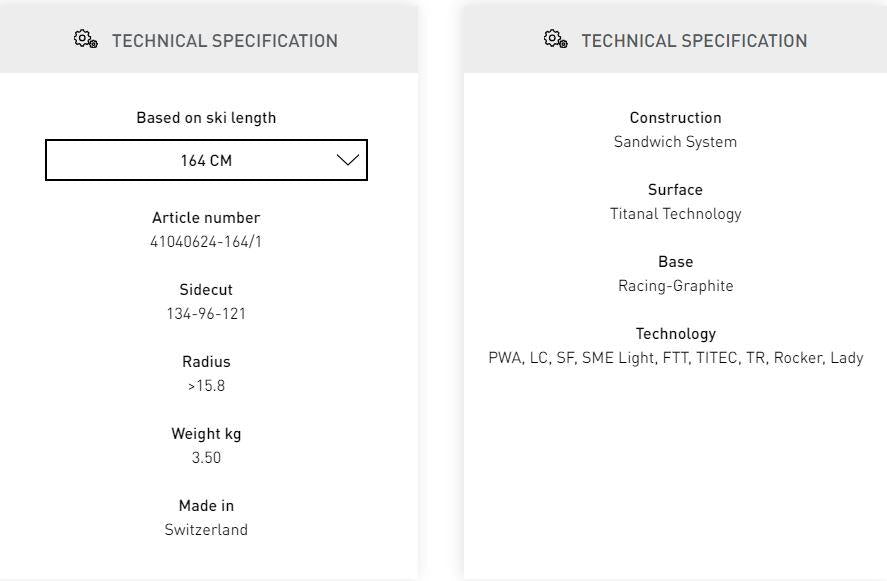Screen dimensions: 887x581
Task: Select article number 41040624-164/1 text
Action: 206,242
